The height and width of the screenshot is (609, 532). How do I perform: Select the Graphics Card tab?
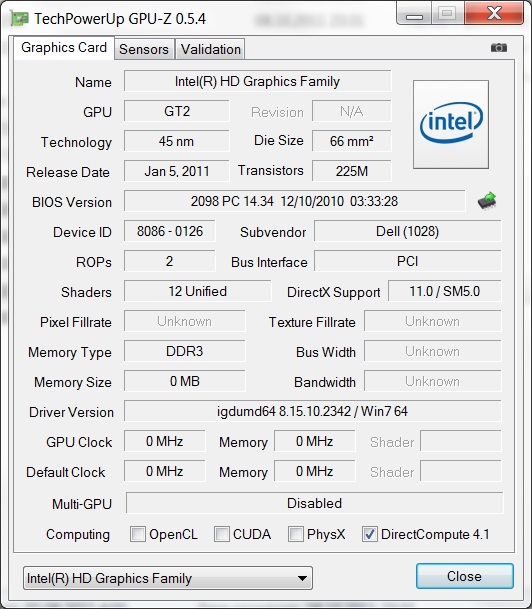pyautogui.click(x=64, y=48)
